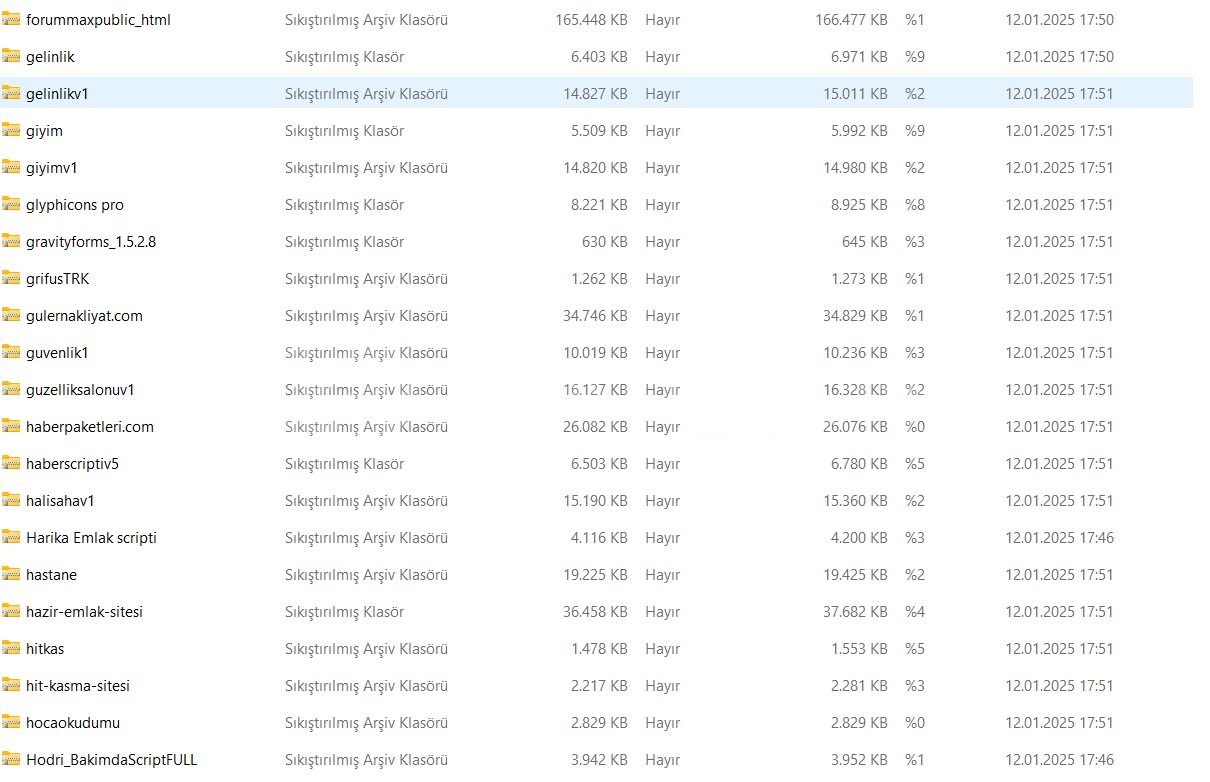The image size is (1210, 782).
Task: Click the file name hitkas
Action: tap(45, 649)
